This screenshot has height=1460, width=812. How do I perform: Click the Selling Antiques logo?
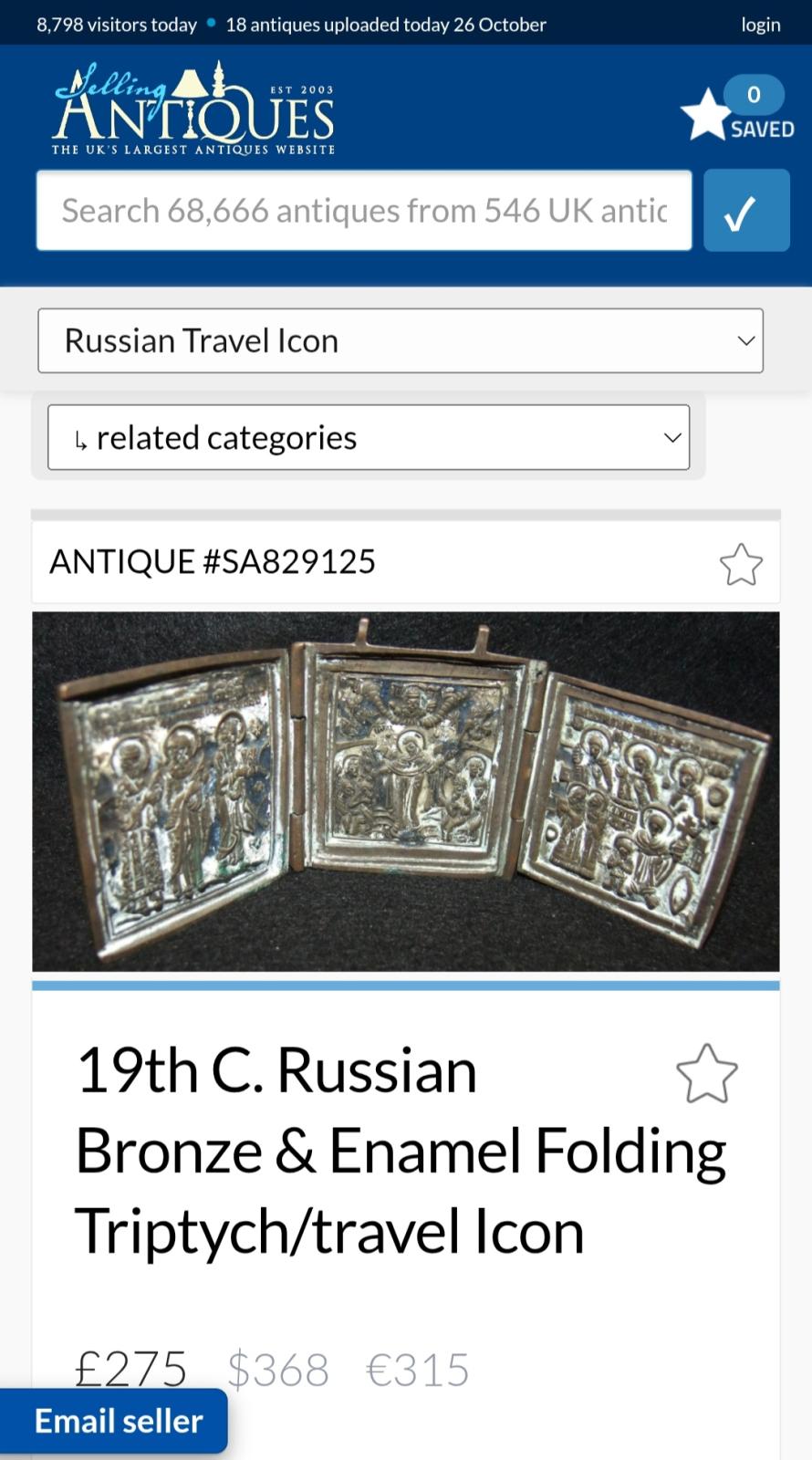193,108
